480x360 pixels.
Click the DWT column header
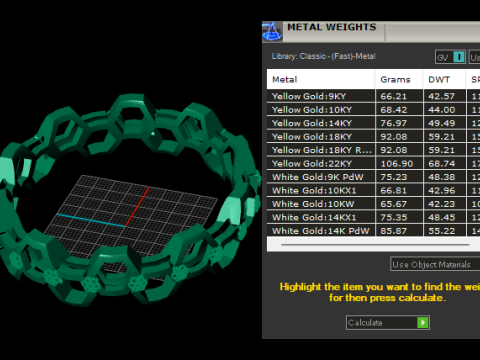pos(444,79)
